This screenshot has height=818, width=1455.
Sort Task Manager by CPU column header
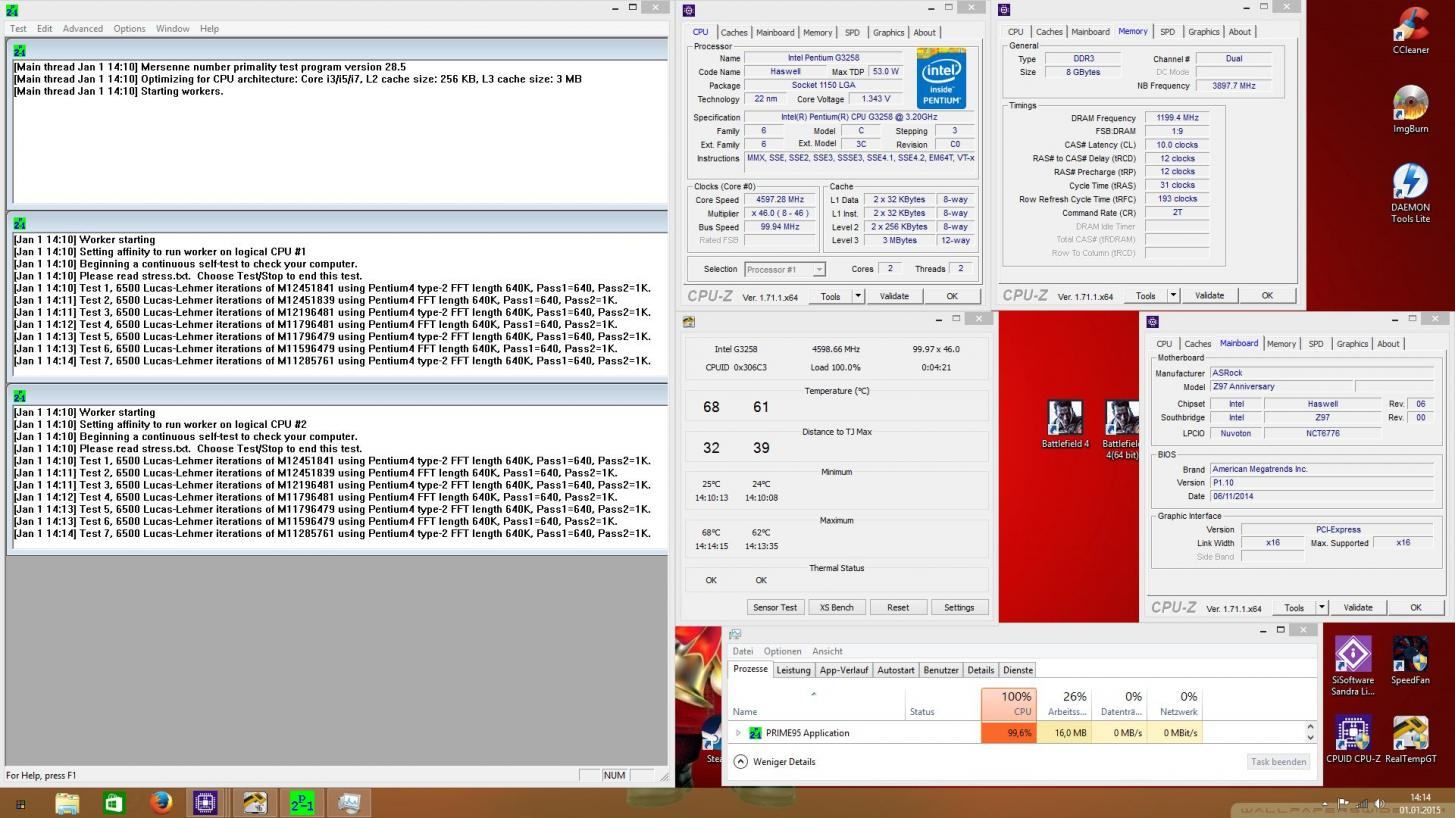pyautogui.click(x=1009, y=703)
